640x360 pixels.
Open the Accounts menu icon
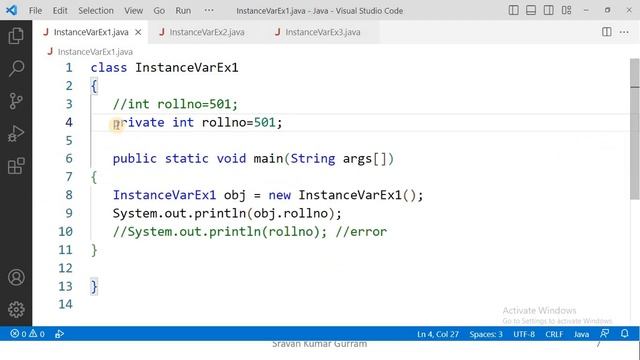point(16,278)
